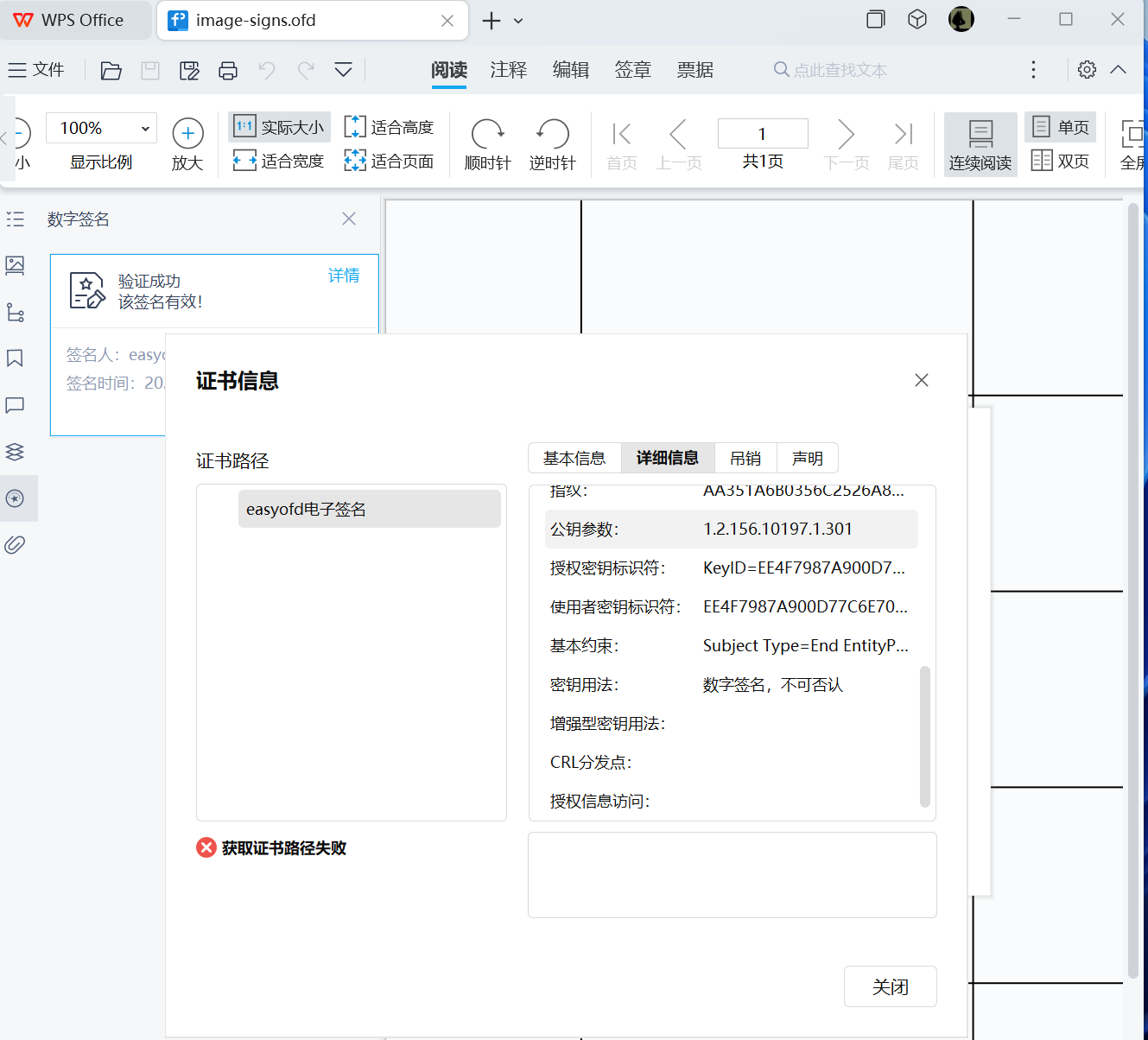Select the easyofd电子签名 certificate entry

click(369, 509)
